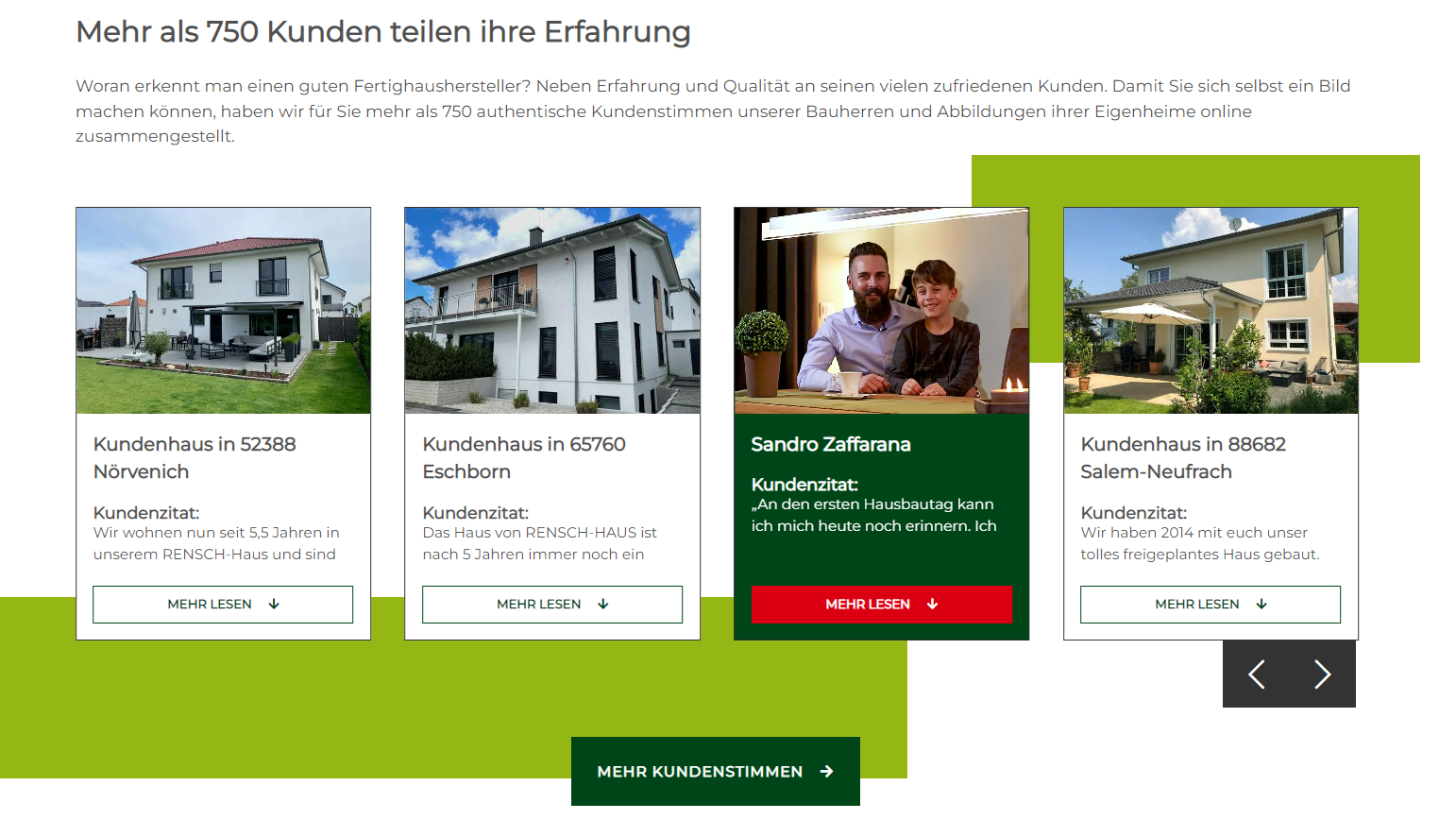Open Kundenhaus in 88682 Salem-Neufrach title
Viewport: 1456px width, 837px height.
1183,458
